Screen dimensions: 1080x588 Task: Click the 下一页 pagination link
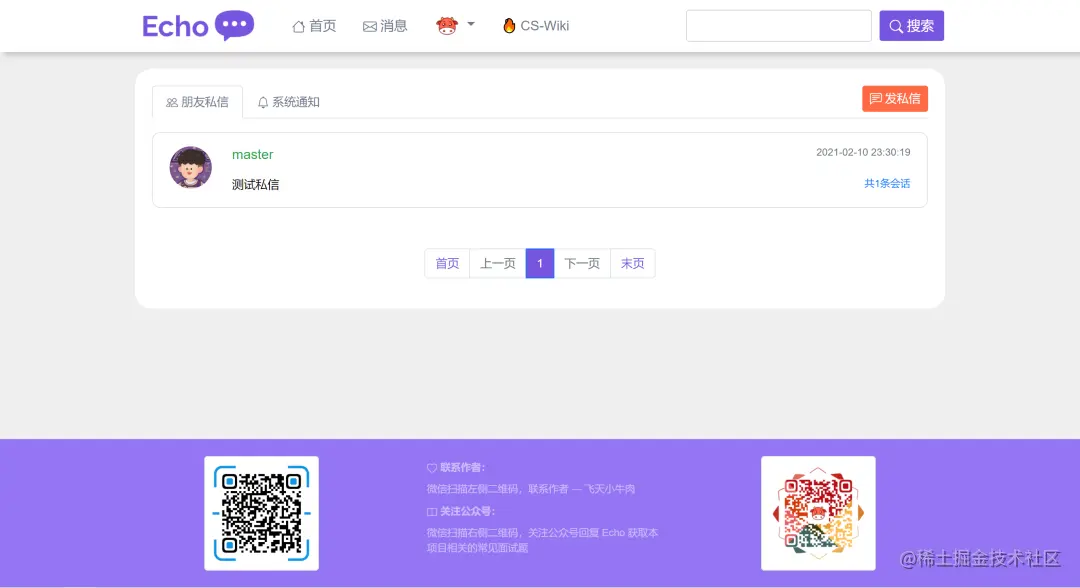pos(582,263)
